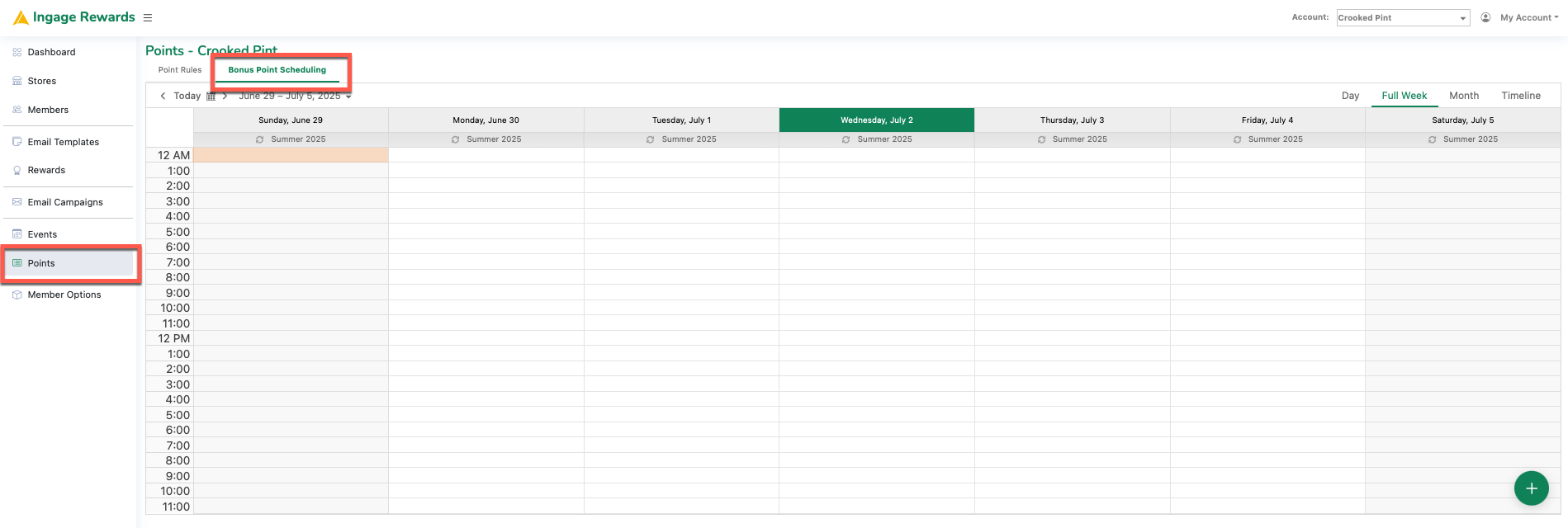Viewport: 1568px width, 528px height.
Task: Jump to Today in the calendar
Action: [x=187, y=96]
